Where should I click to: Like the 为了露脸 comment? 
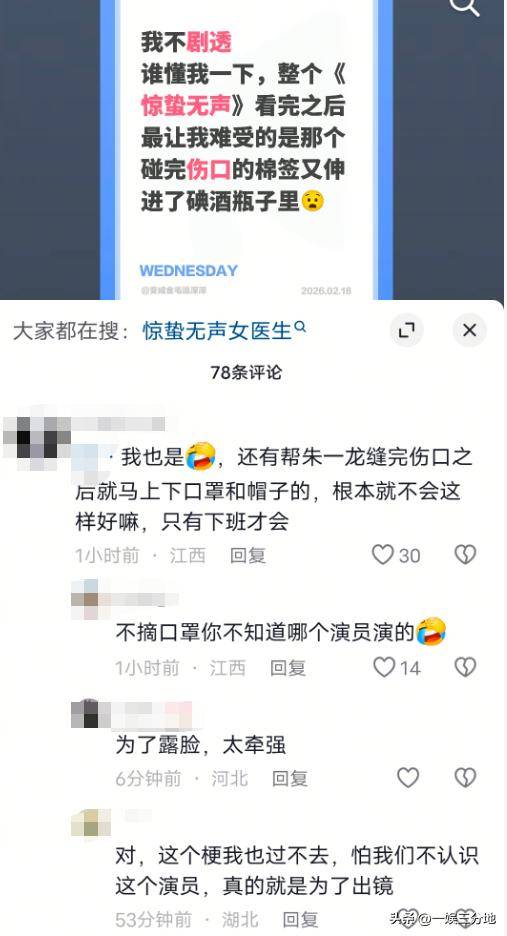(408, 778)
